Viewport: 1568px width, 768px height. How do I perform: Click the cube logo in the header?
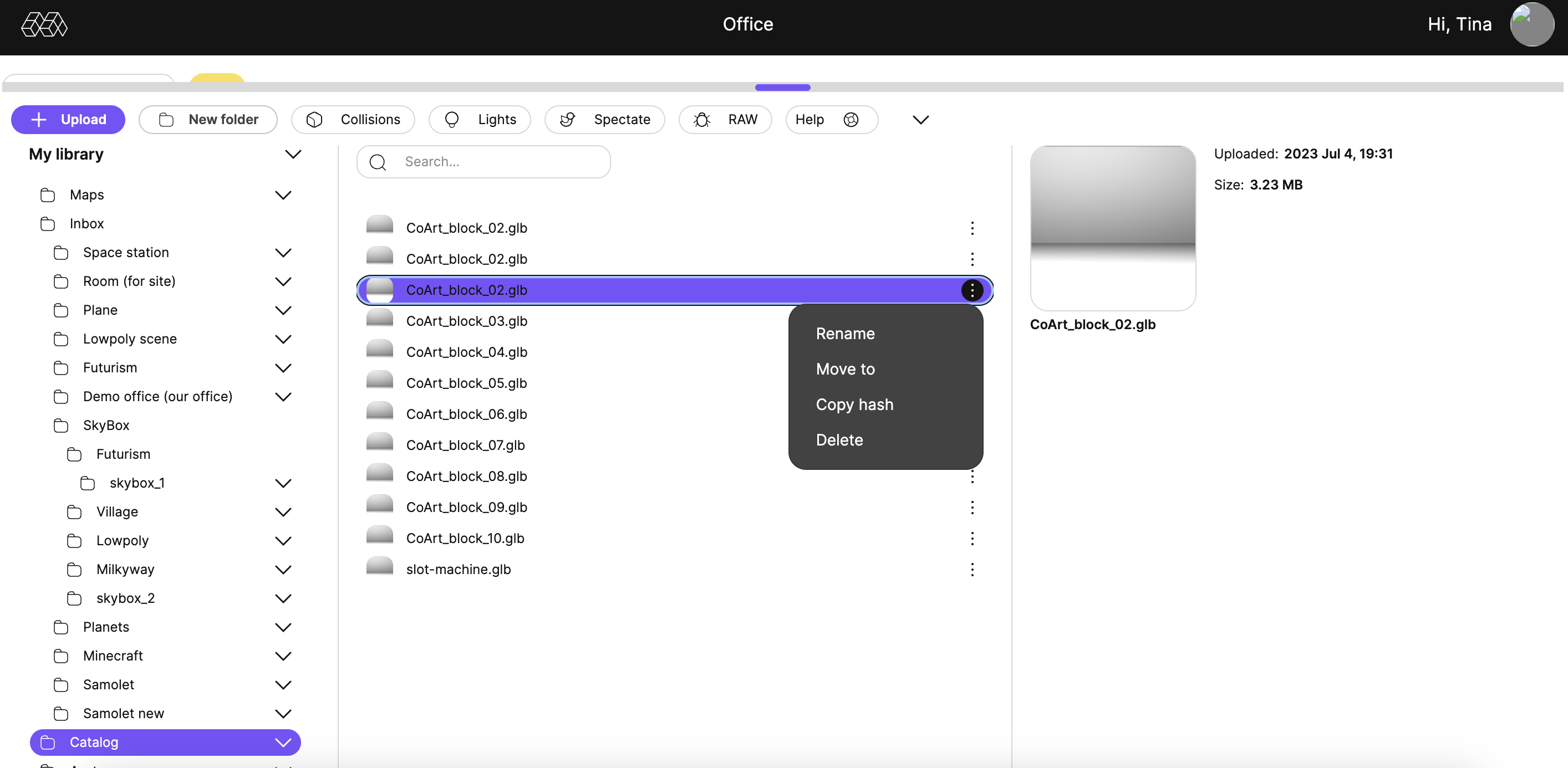(x=44, y=24)
